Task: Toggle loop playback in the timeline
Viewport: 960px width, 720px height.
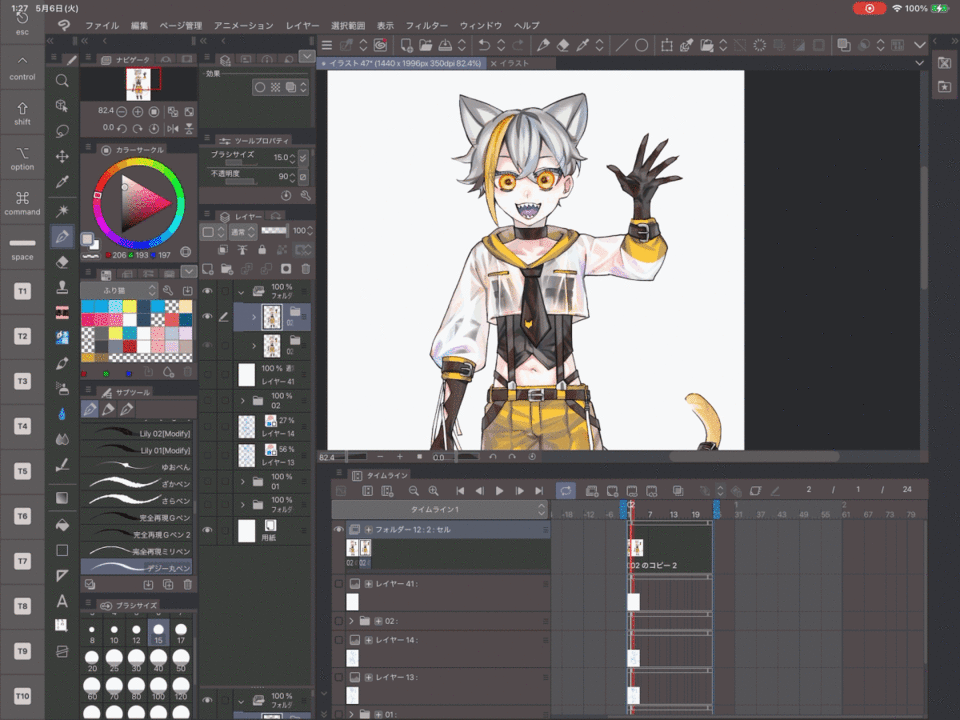Action: point(566,490)
